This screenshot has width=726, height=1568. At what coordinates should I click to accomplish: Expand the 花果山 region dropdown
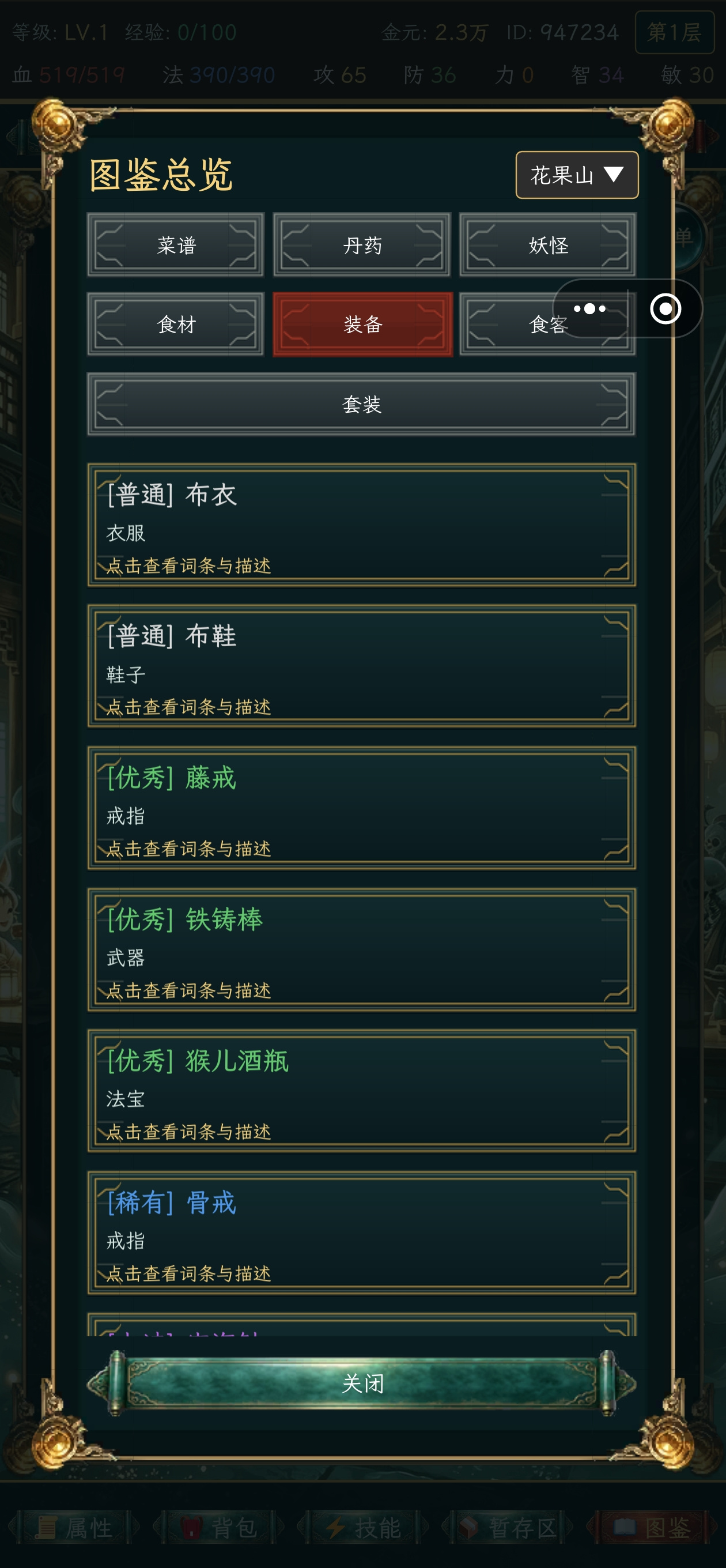click(x=577, y=175)
